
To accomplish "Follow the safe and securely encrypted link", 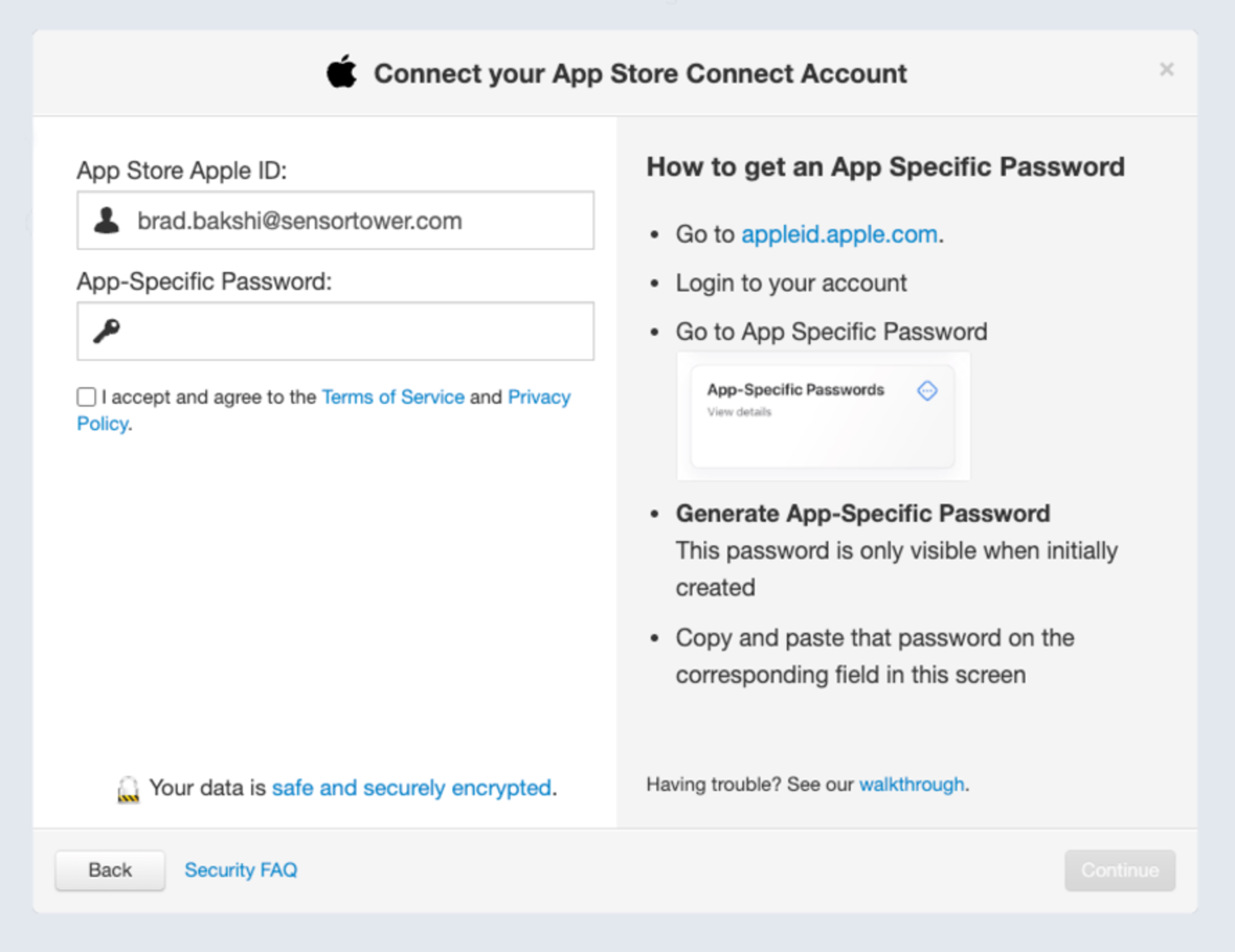I will (x=411, y=788).
